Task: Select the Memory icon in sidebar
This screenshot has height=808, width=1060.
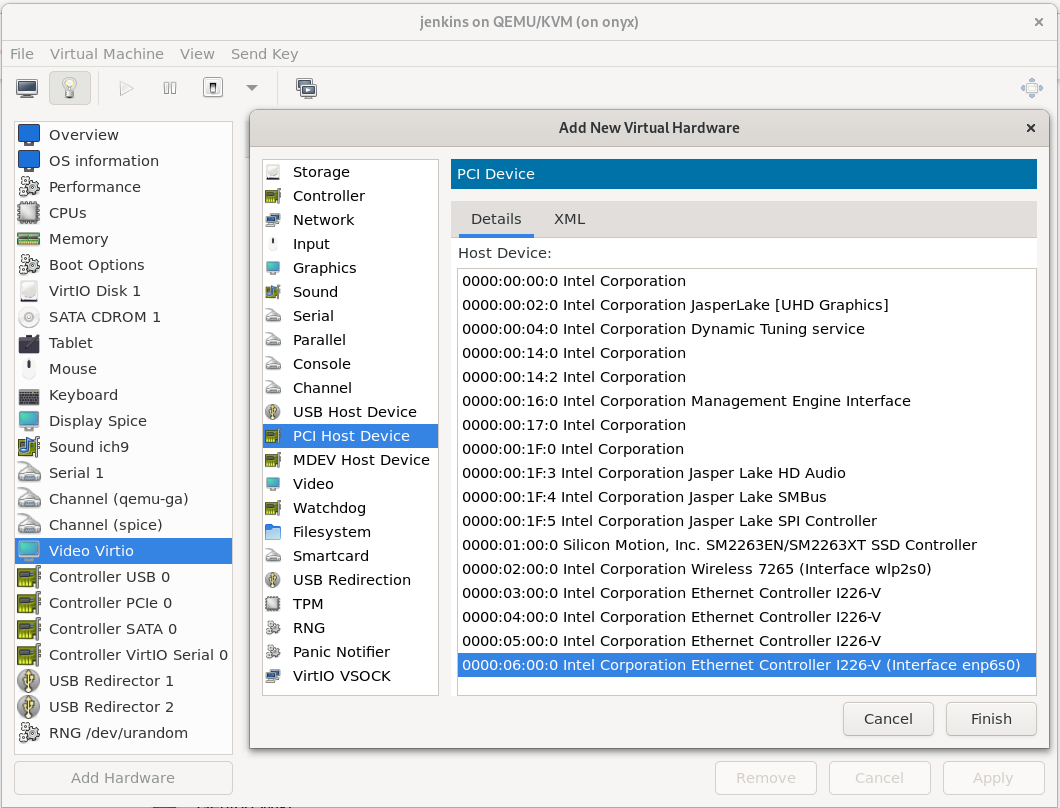Action: [x=28, y=239]
